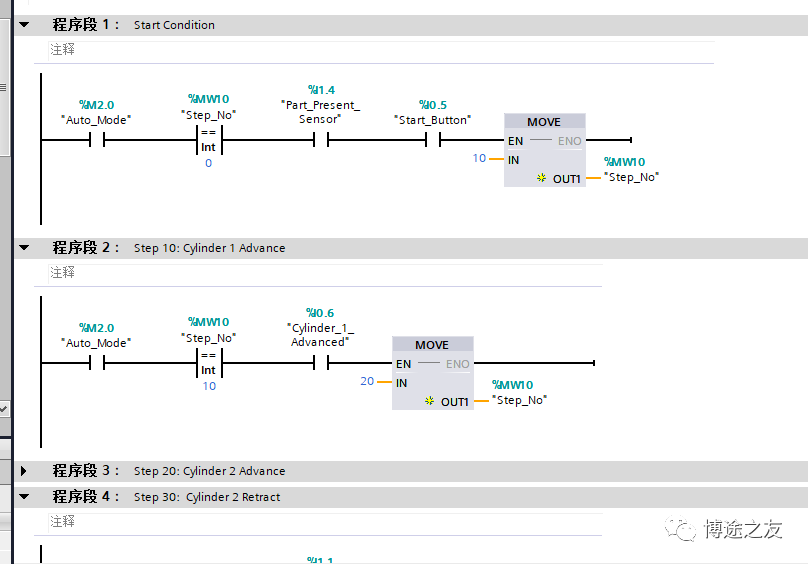The height and width of the screenshot is (564, 808).
Task: Click the comment field under network 1
Action: (x=380, y=49)
